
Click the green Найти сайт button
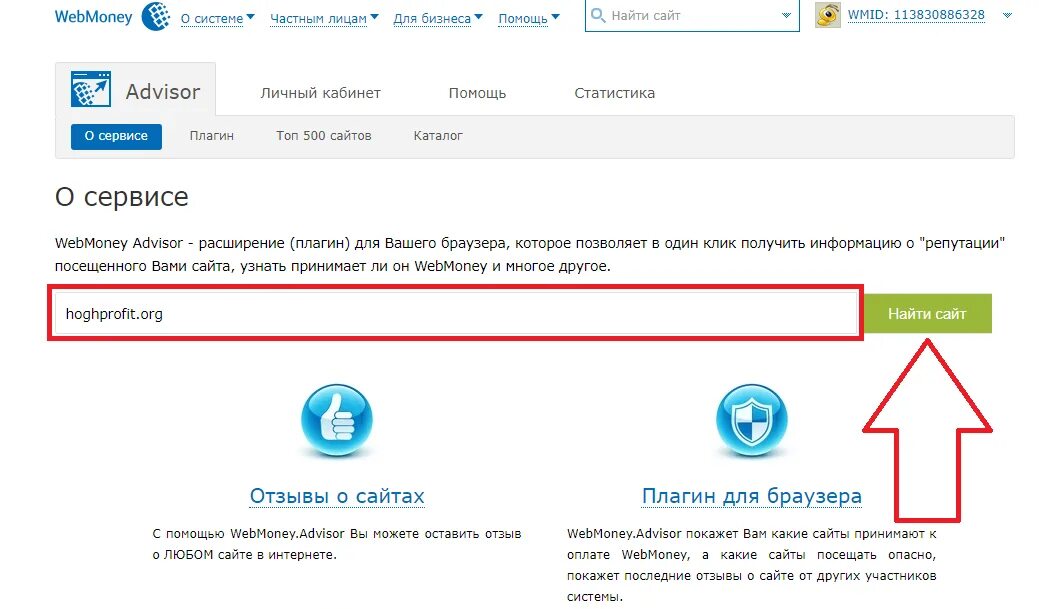point(927,313)
